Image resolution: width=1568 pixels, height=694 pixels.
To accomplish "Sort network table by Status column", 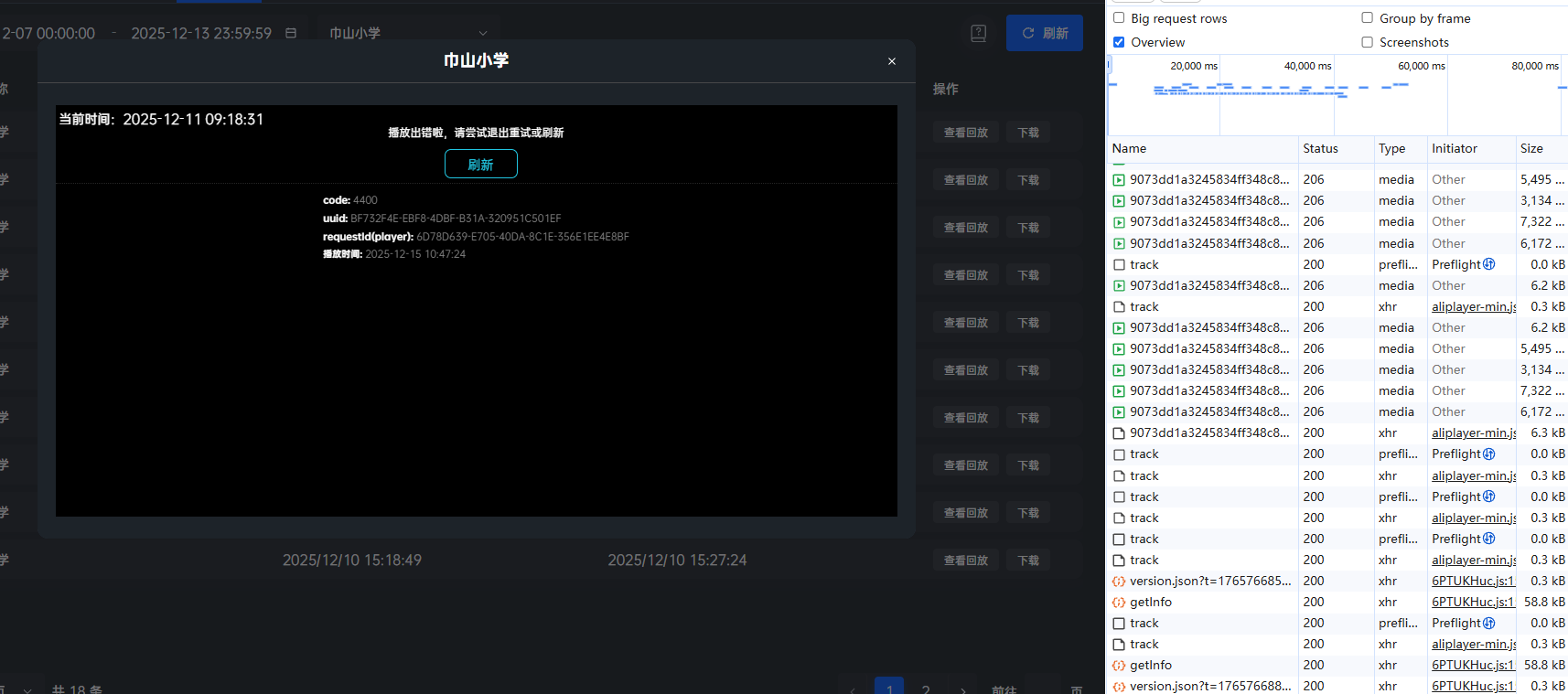I will 1336,148.
